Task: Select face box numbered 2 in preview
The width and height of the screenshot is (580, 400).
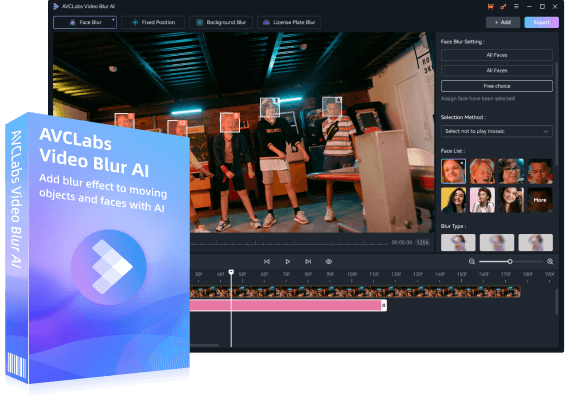Action: 230,122
